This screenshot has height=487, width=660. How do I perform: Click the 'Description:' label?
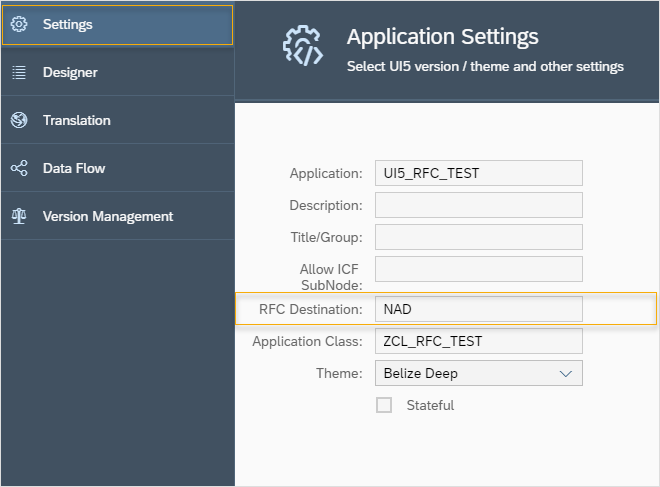[326, 205]
